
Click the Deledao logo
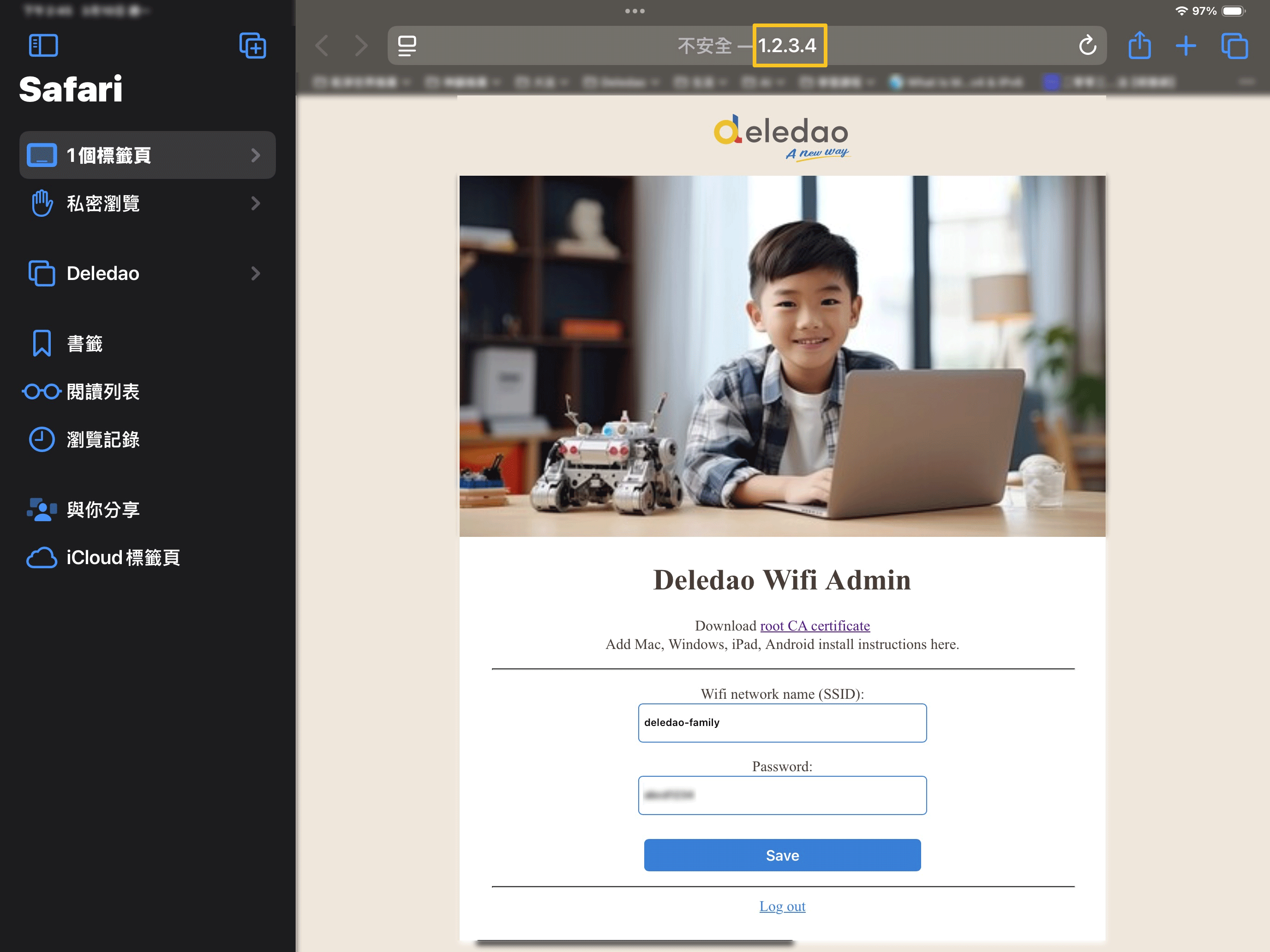781,138
